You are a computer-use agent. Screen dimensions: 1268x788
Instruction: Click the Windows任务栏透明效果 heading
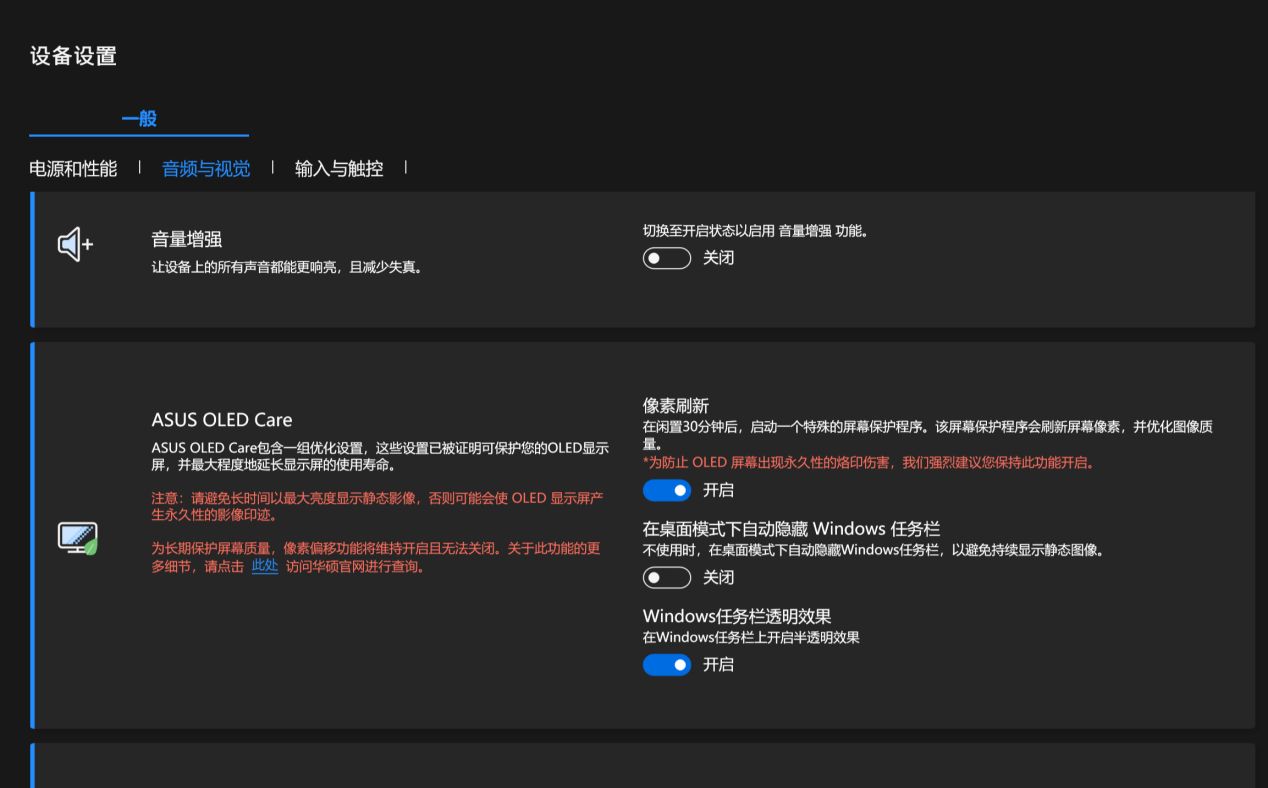(737, 616)
